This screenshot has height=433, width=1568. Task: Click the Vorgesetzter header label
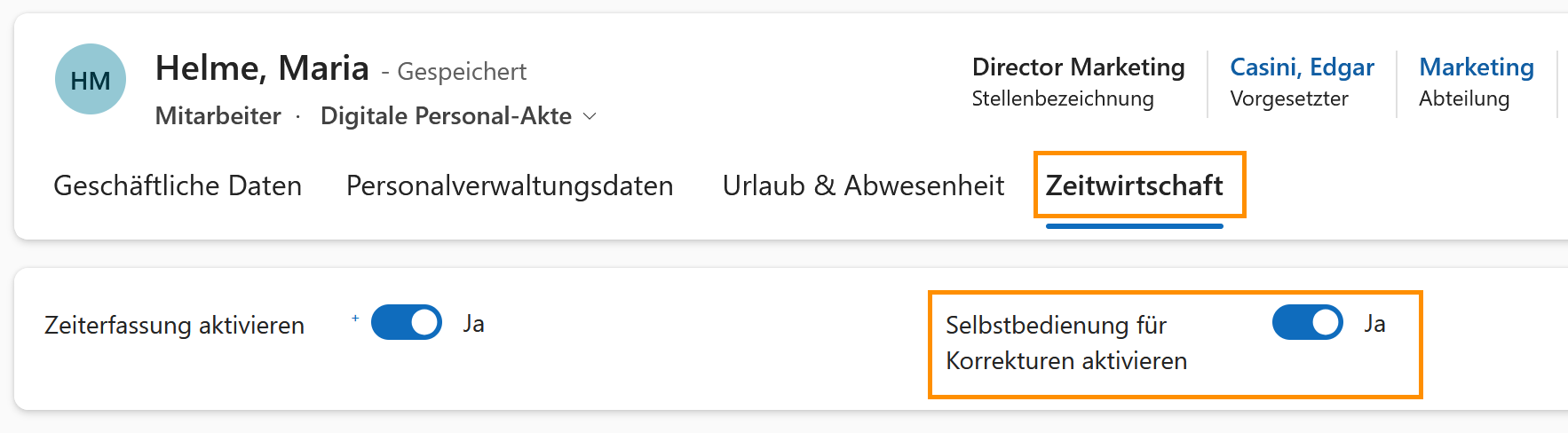pos(1289,98)
